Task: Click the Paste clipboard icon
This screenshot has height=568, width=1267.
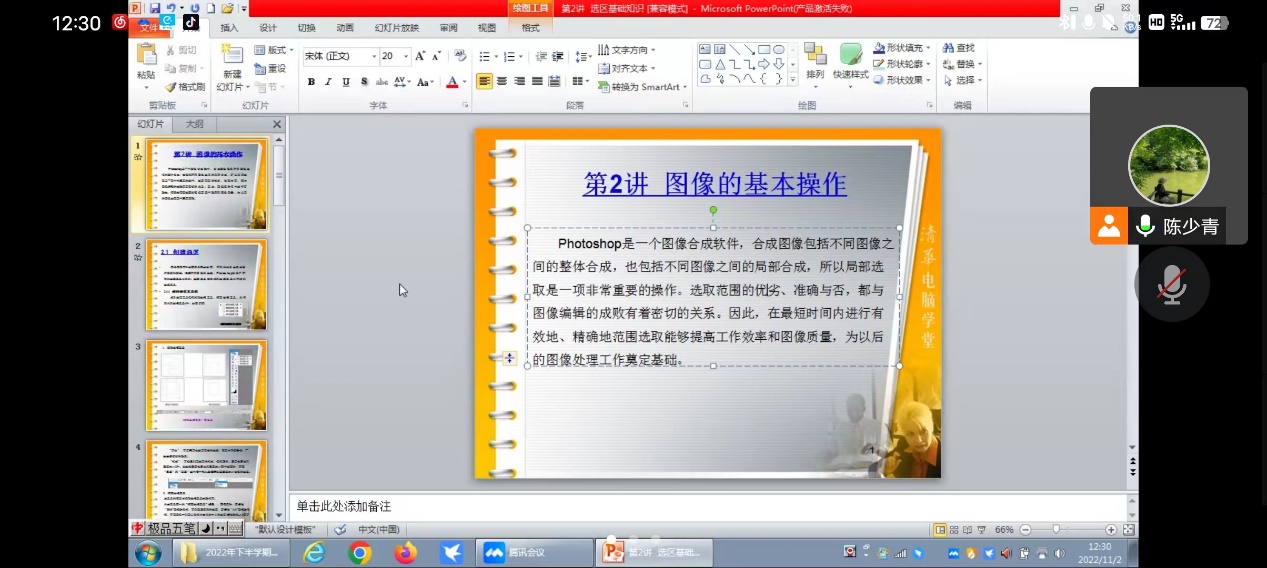Action: [146, 56]
